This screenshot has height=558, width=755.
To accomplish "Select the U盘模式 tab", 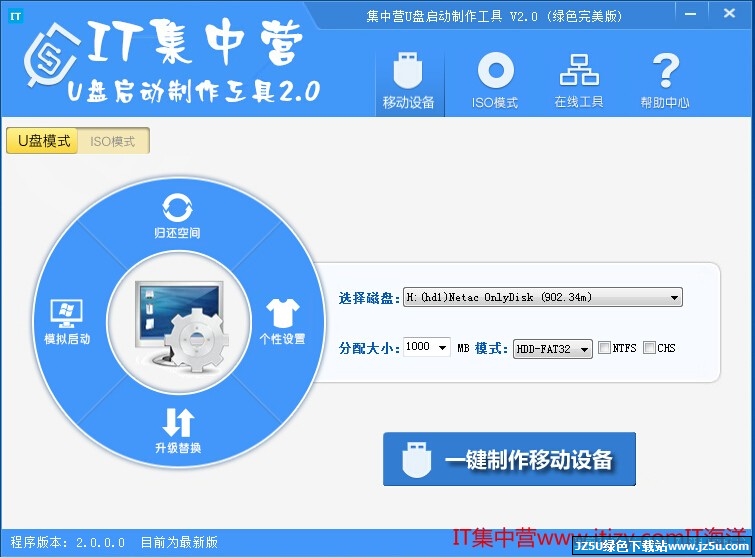I will pos(42,141).
